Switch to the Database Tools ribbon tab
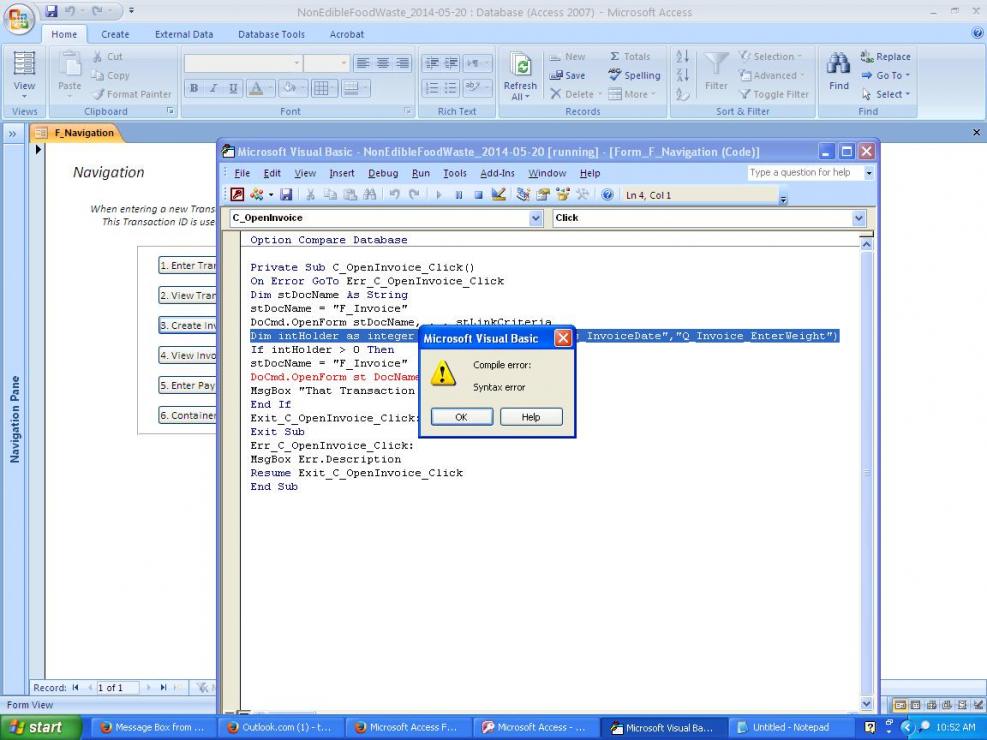Screen dimensions: 987x740 tap(271, 35)
